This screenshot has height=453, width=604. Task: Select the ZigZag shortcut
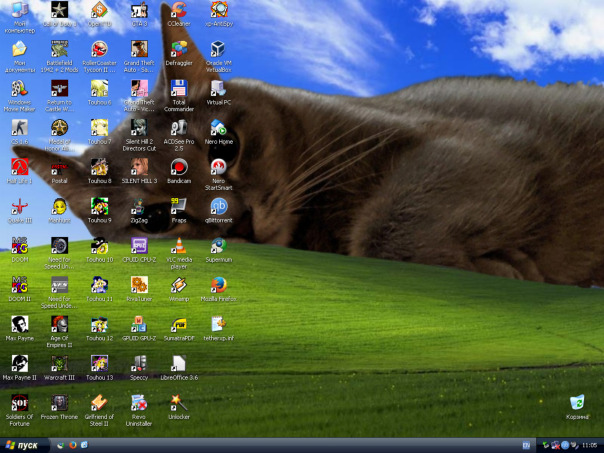pyautogui.click(x=139, y=207)
